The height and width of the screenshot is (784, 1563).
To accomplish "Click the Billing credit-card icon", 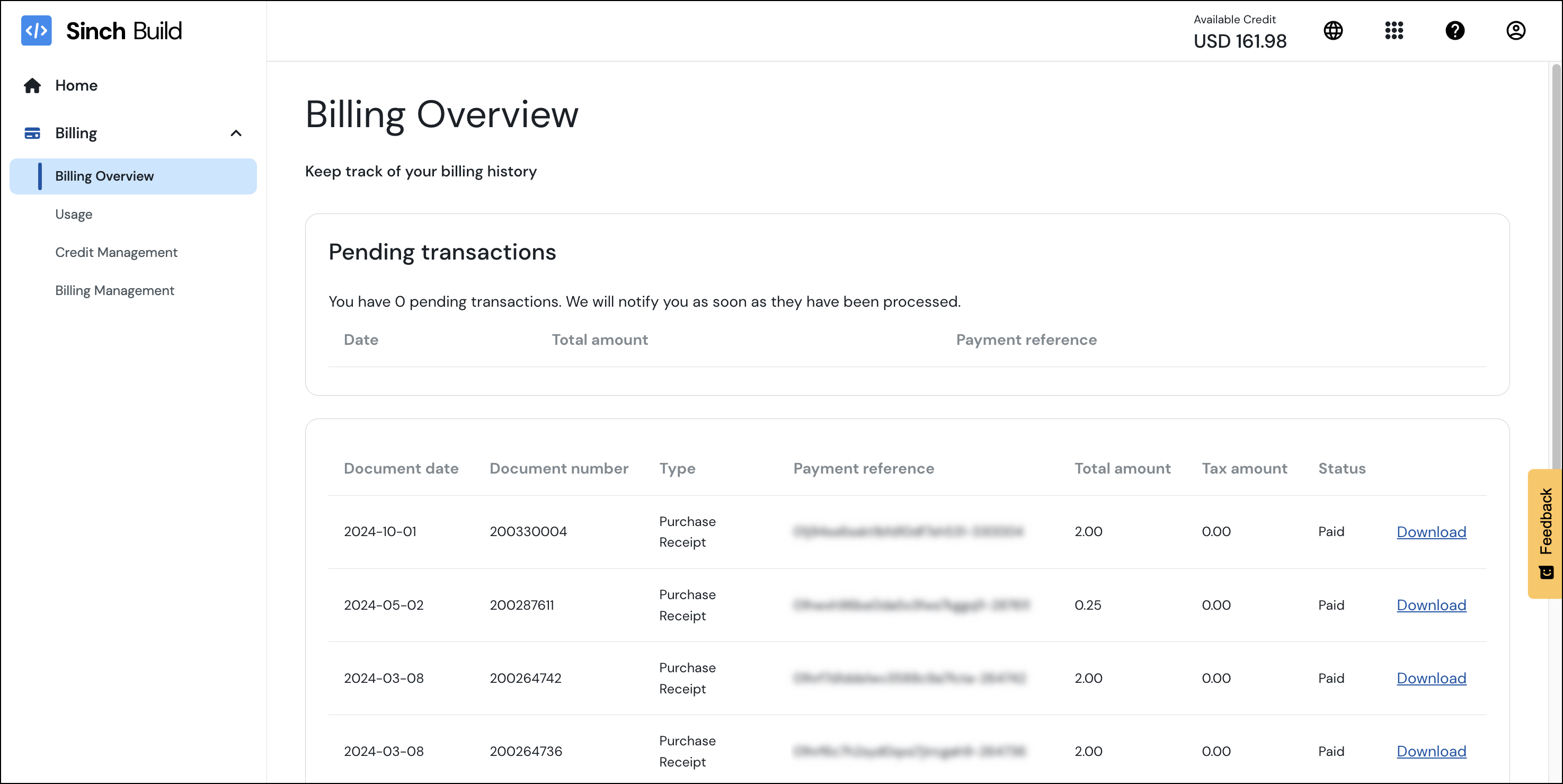I will 33,132.
